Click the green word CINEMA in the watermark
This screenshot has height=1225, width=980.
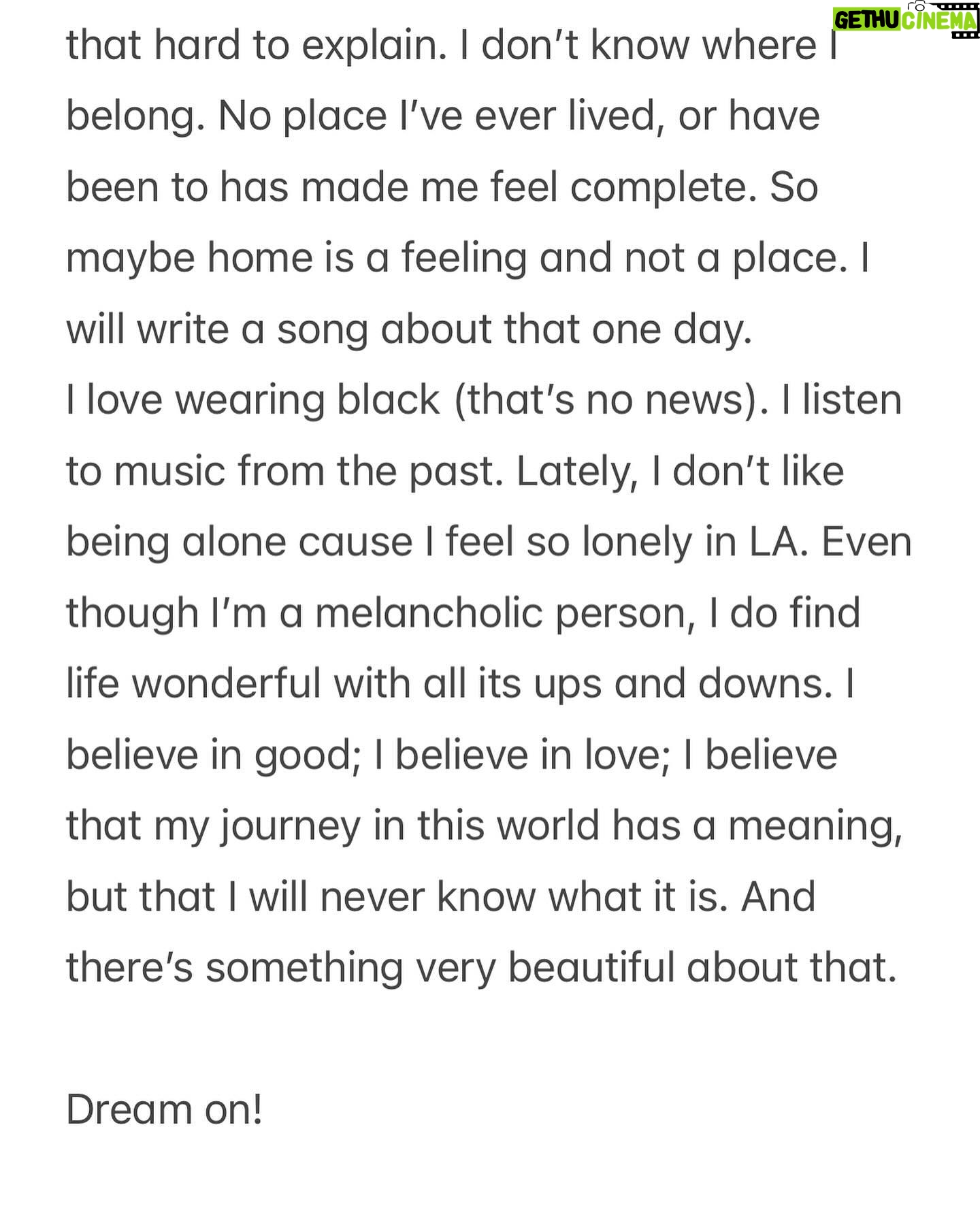[939, 22]
